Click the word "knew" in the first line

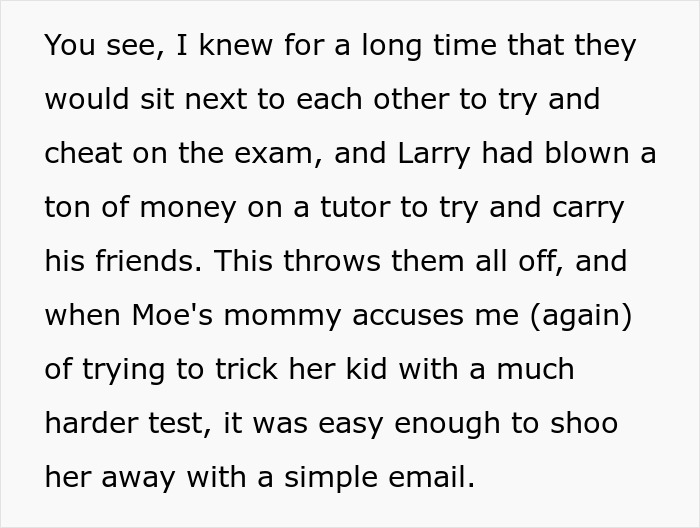click(x=235, y=45)
